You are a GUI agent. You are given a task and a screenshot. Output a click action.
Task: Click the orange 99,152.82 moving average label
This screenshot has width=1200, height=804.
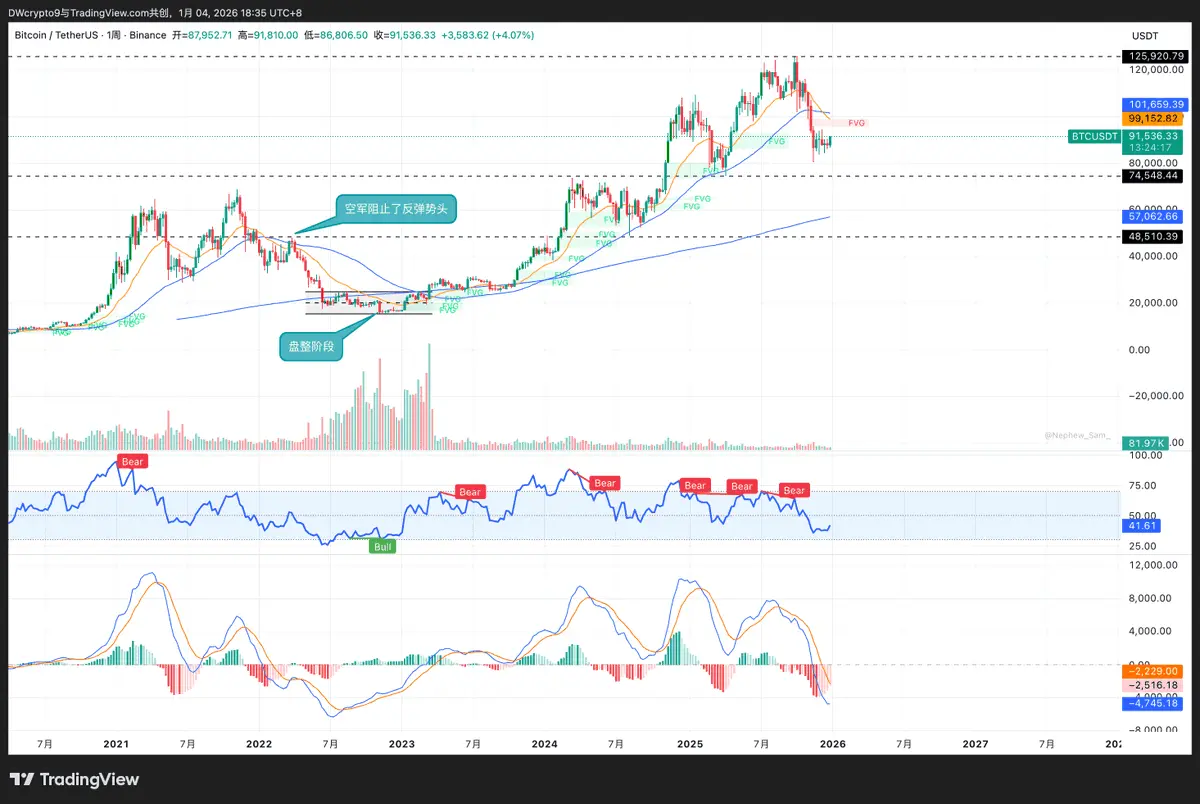(x=1155, y=118)
